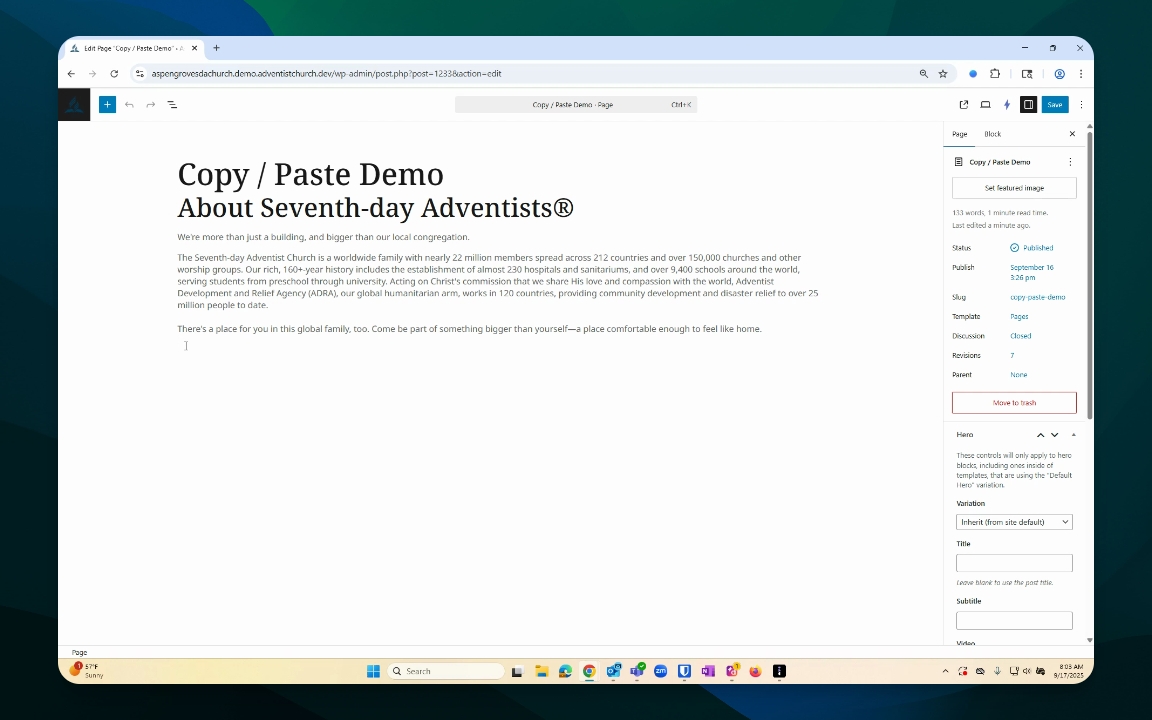Screen dimensions: 1152x720
Task: Click the Hero Subtitle input field
Action: (x=1014, y=620)
